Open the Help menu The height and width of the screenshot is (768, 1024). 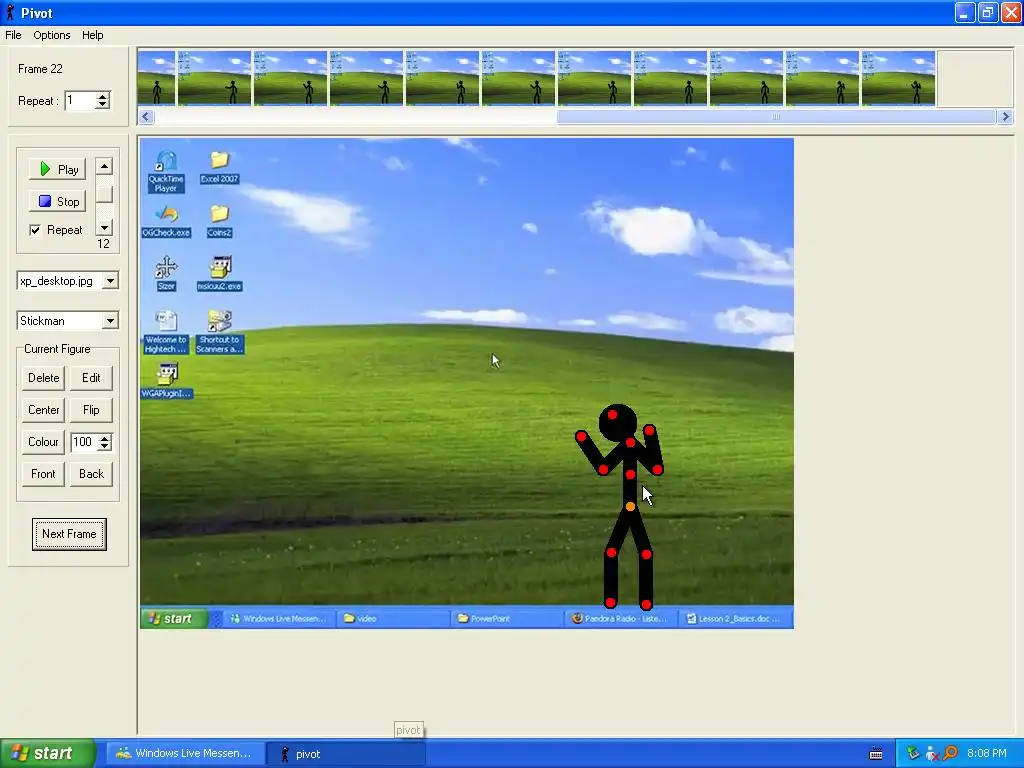point(92,35)
